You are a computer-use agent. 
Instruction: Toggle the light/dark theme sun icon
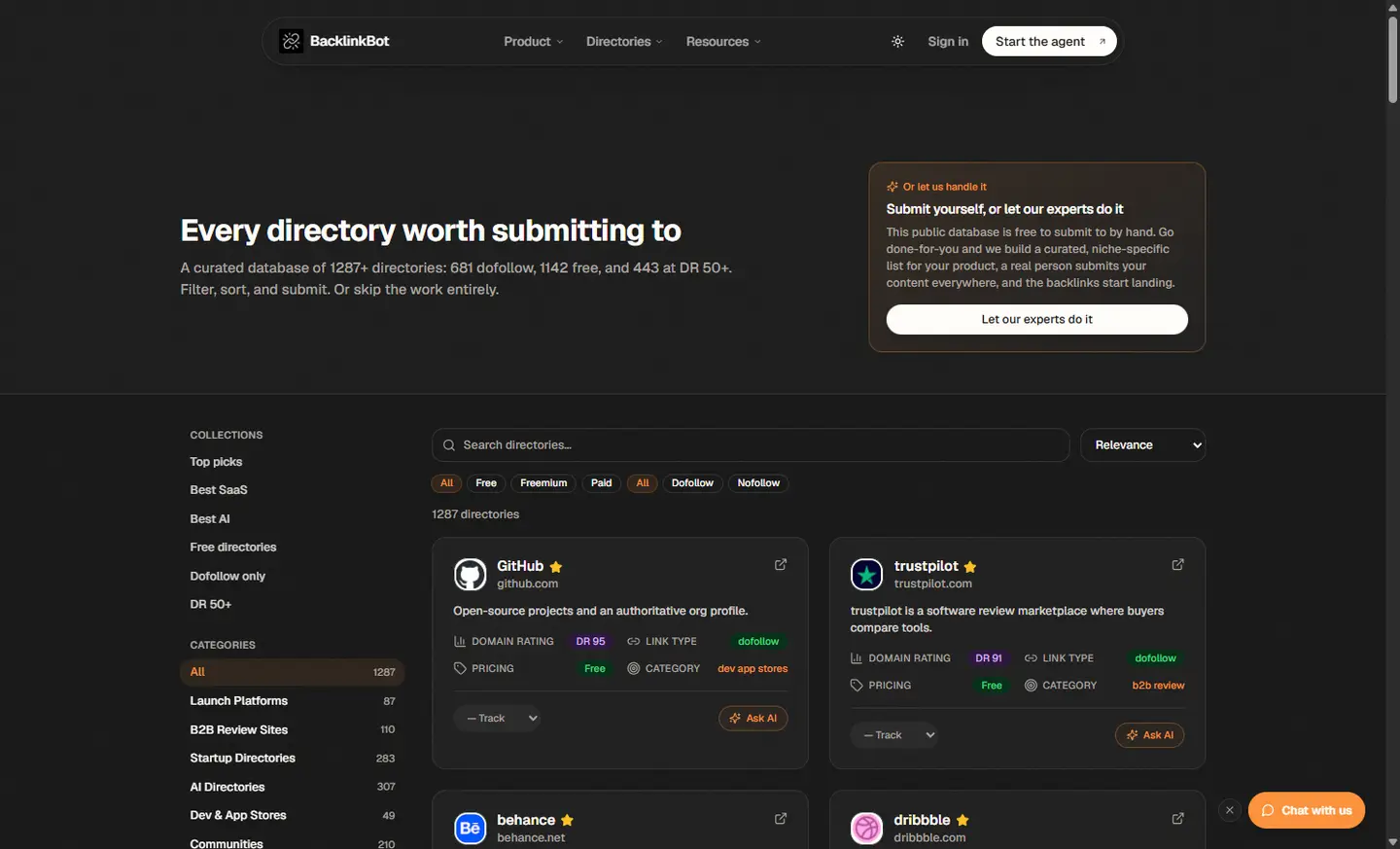tap(897, 42)
